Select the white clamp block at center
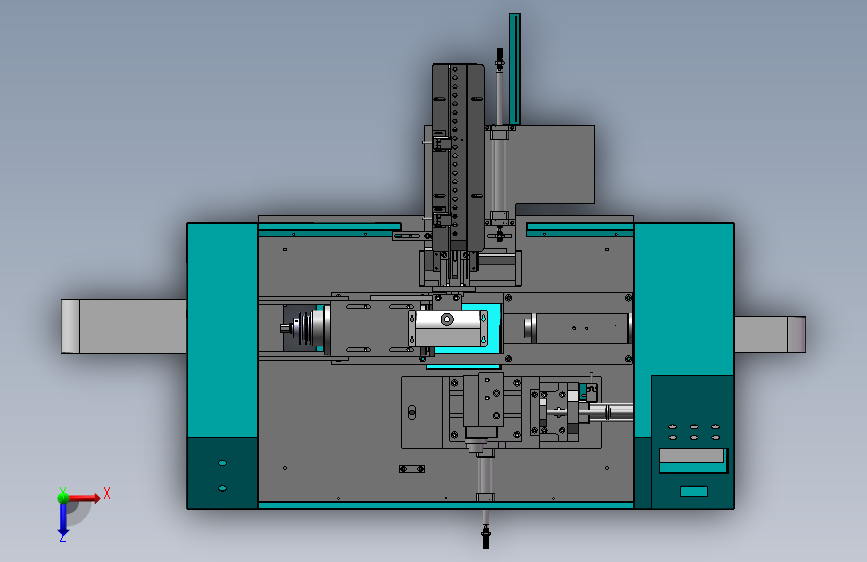Viewport: 867px width, 562px height. [448, 328]
